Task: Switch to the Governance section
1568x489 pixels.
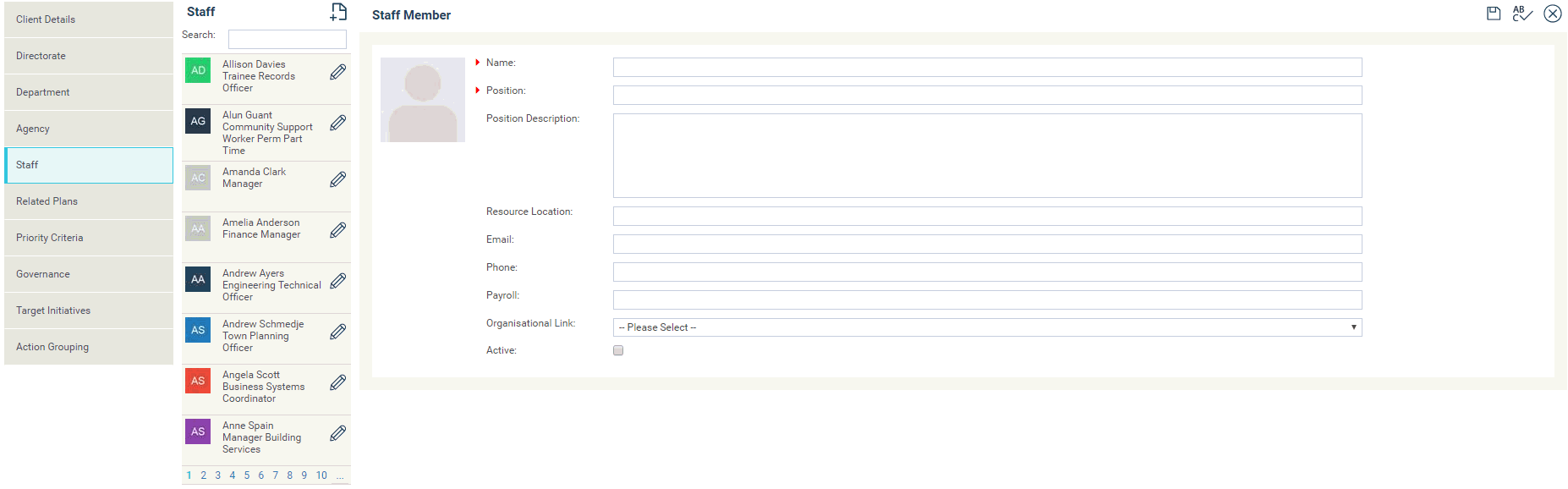Action: pyautogui.click(x=89, y=274)
